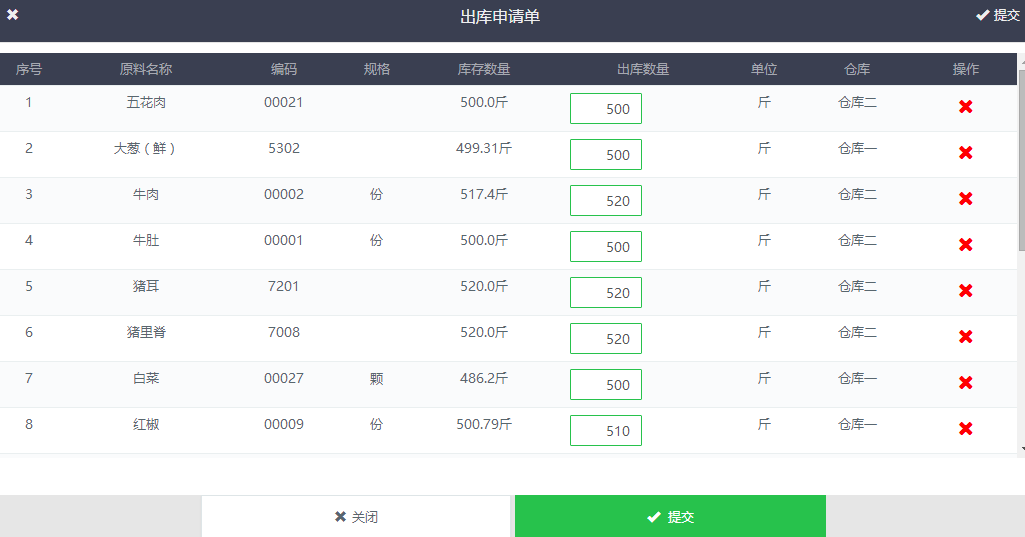Click the 原料名称 column header

point(146,70)
